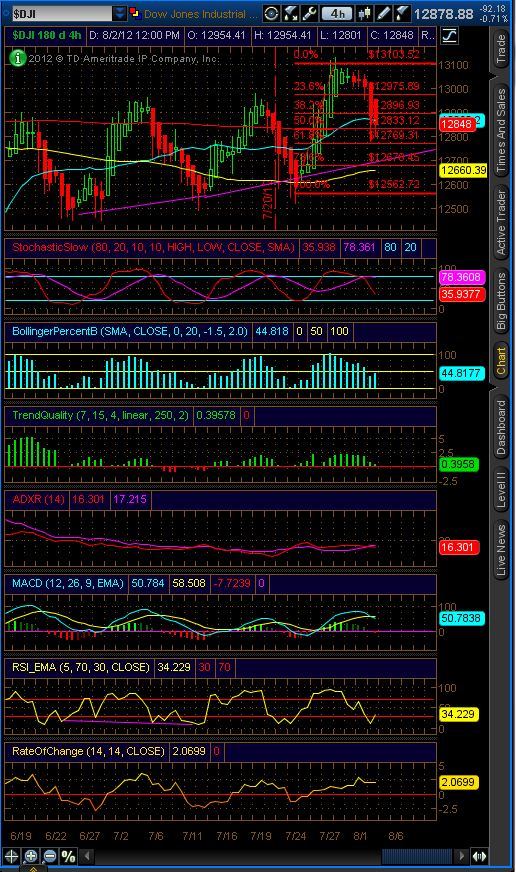Click the C: 12848 close value
The height and width of the screenshot is (872, 516).
[392, 35]
